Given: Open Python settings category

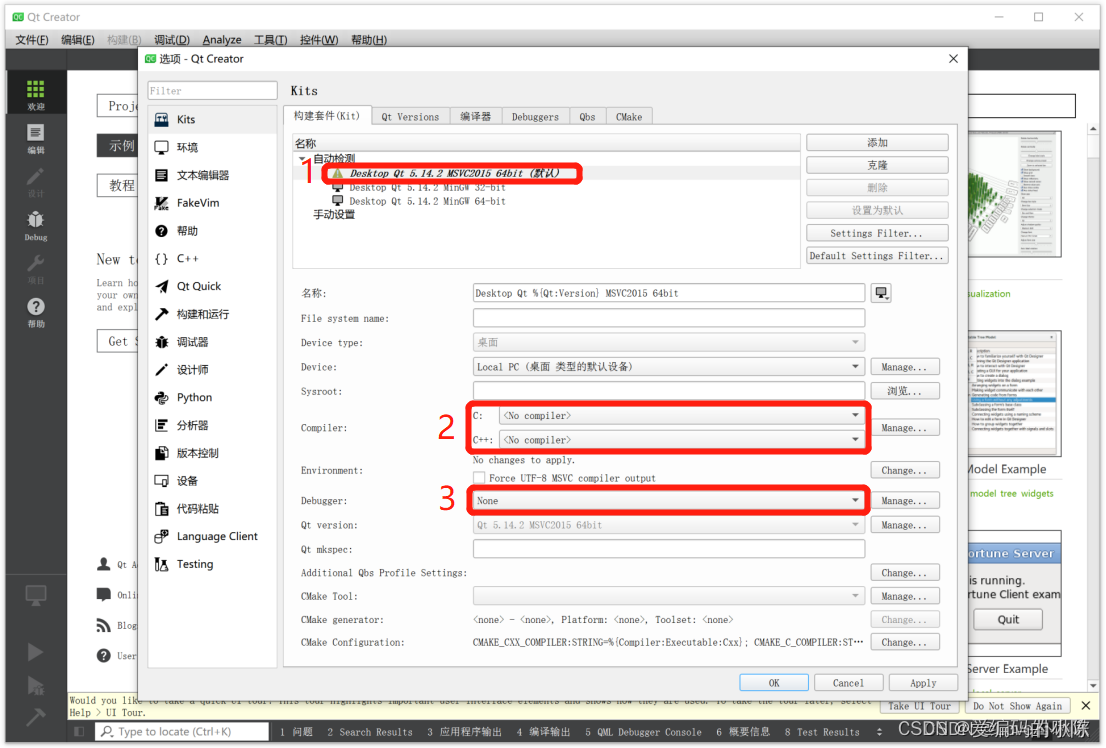Looking at the screenshot, I should coord(212,397).
